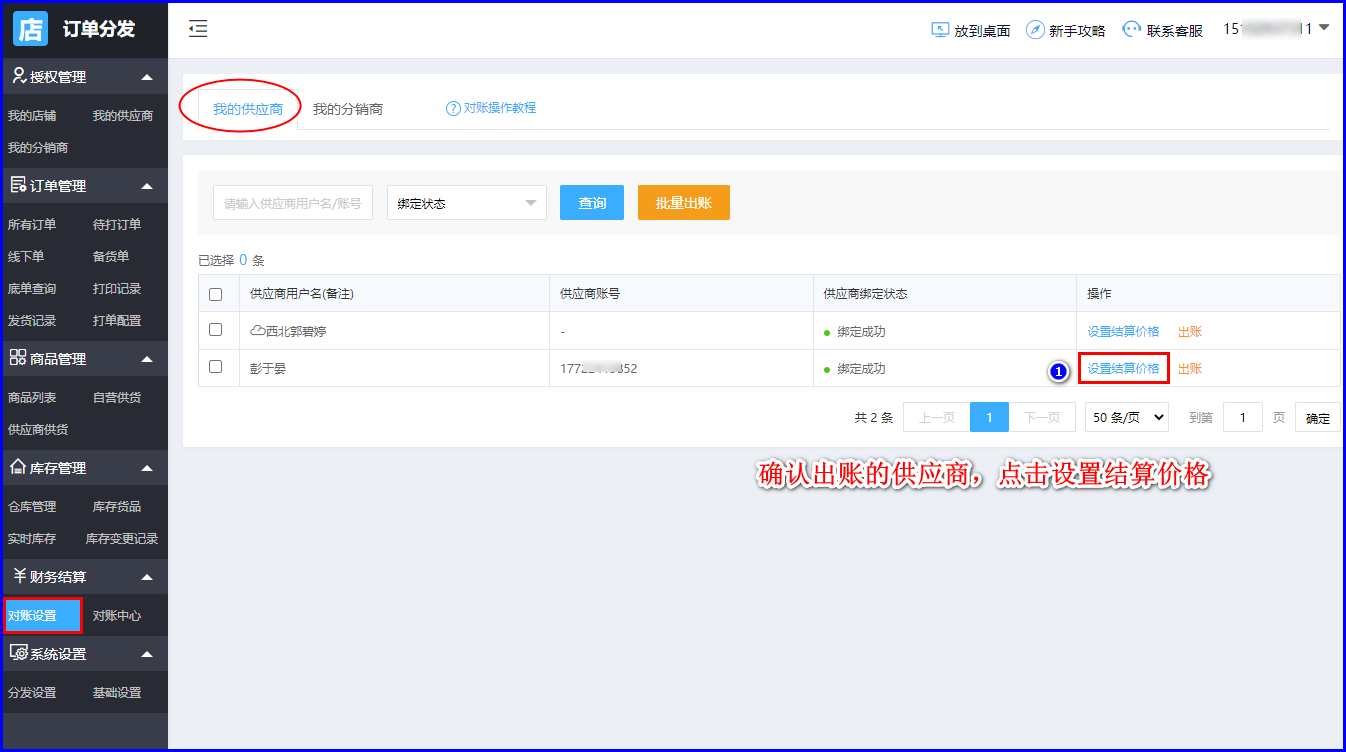
Task: Select the checkbox for supplier 彭于晏
Action: 215,367
